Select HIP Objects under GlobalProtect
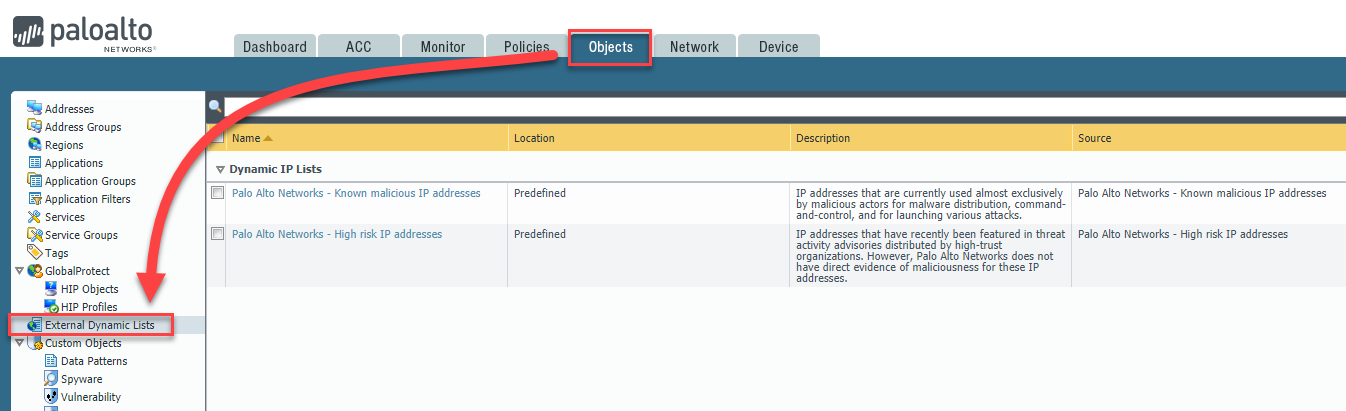Image resolution: width=1346 pixels, height=411 pixels. pyautogui.click(x=90, y=289)
